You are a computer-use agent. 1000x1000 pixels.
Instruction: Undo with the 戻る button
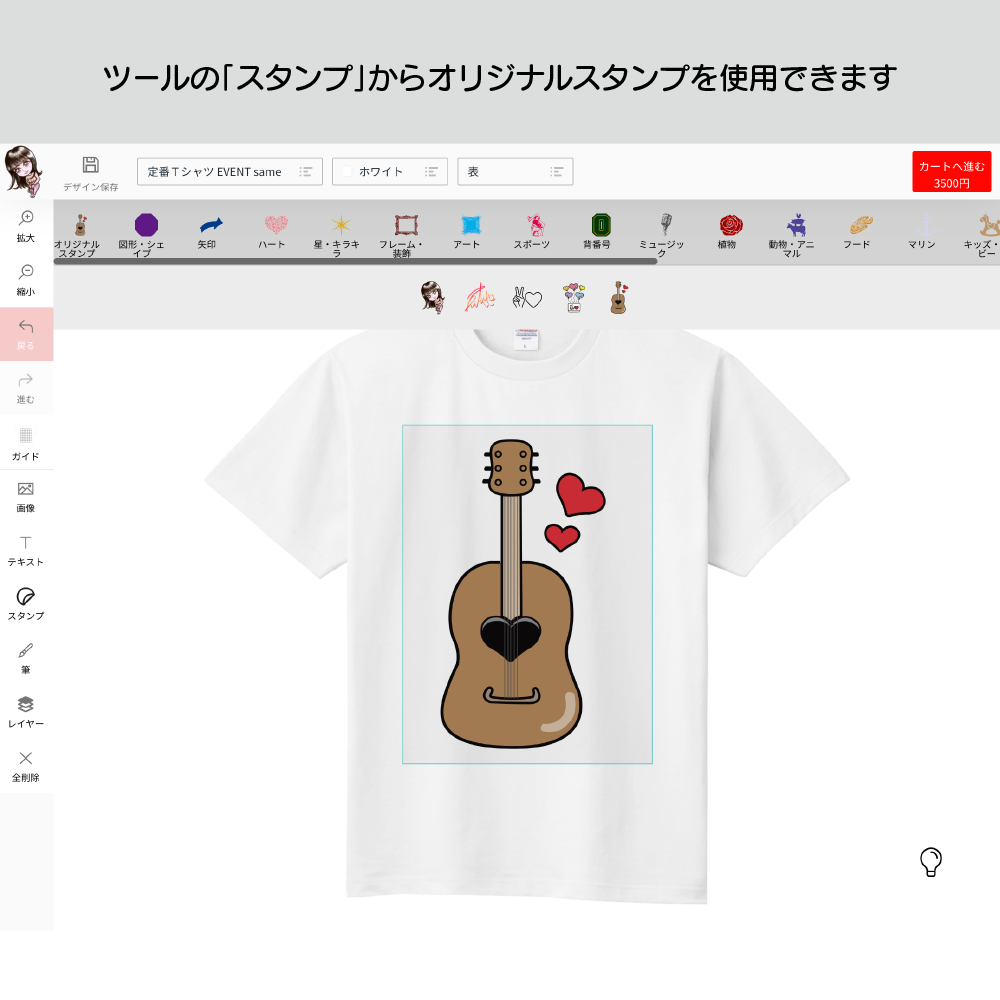point(26,333)
